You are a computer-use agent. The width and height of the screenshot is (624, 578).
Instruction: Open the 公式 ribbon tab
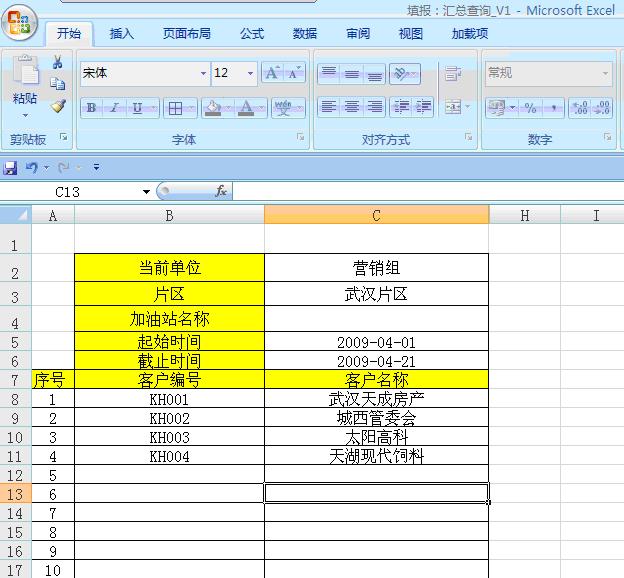pos(252,34)
